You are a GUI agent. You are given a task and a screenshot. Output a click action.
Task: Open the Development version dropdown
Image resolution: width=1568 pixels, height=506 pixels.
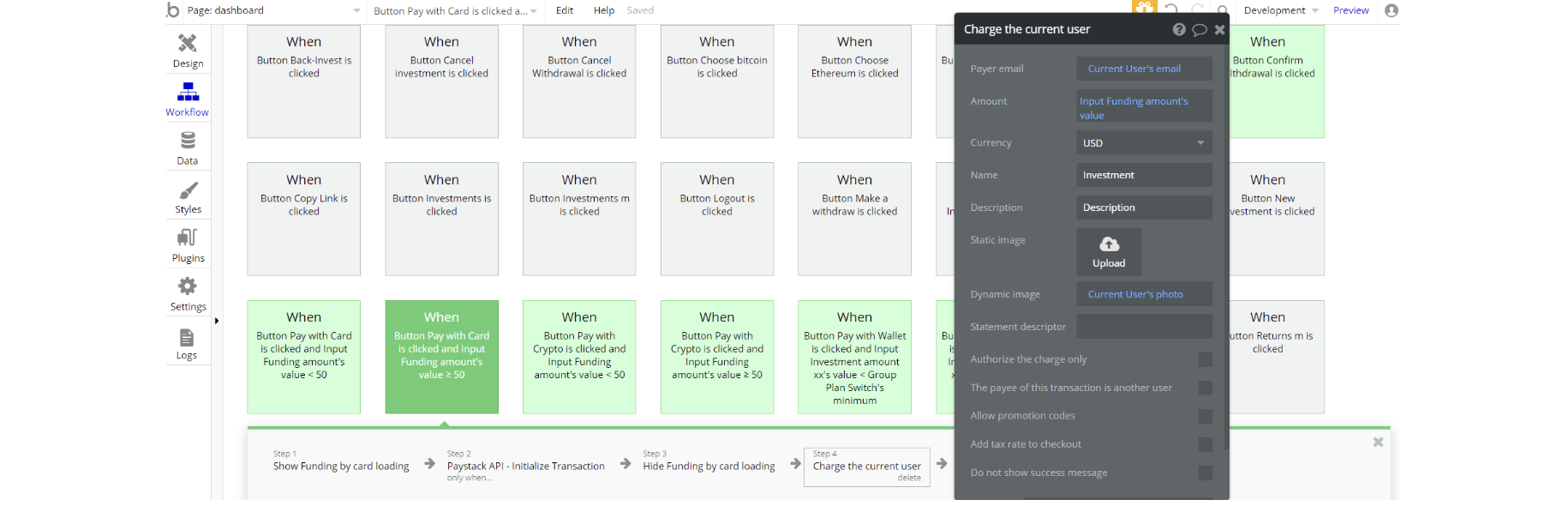pos(1280,10)
